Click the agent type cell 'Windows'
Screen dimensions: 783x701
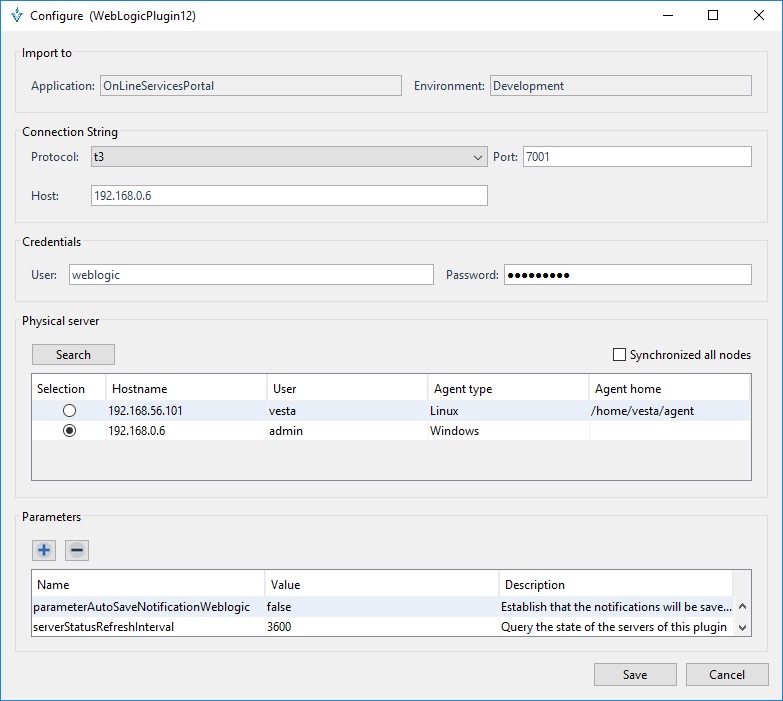(x=508, y=430)
